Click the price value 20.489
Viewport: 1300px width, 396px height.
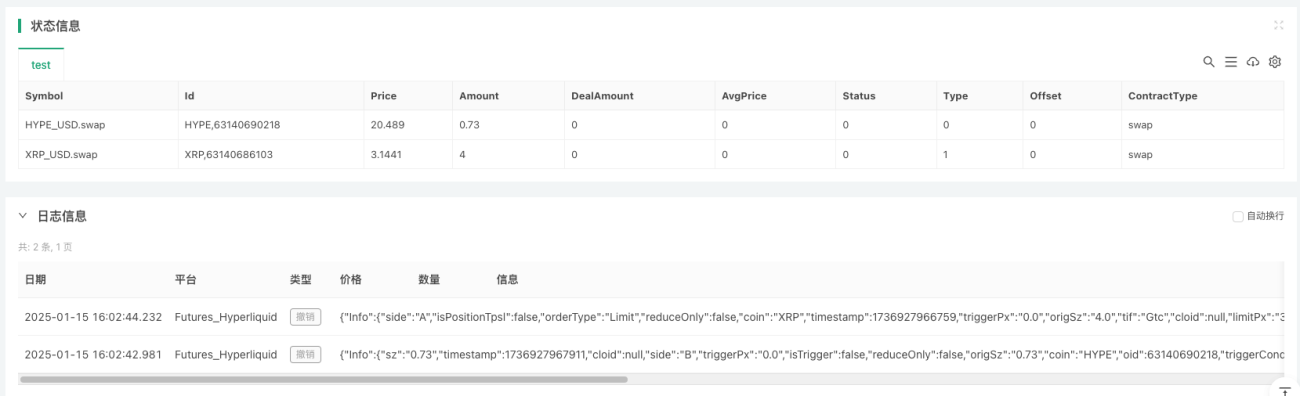[x=387, y=125]
